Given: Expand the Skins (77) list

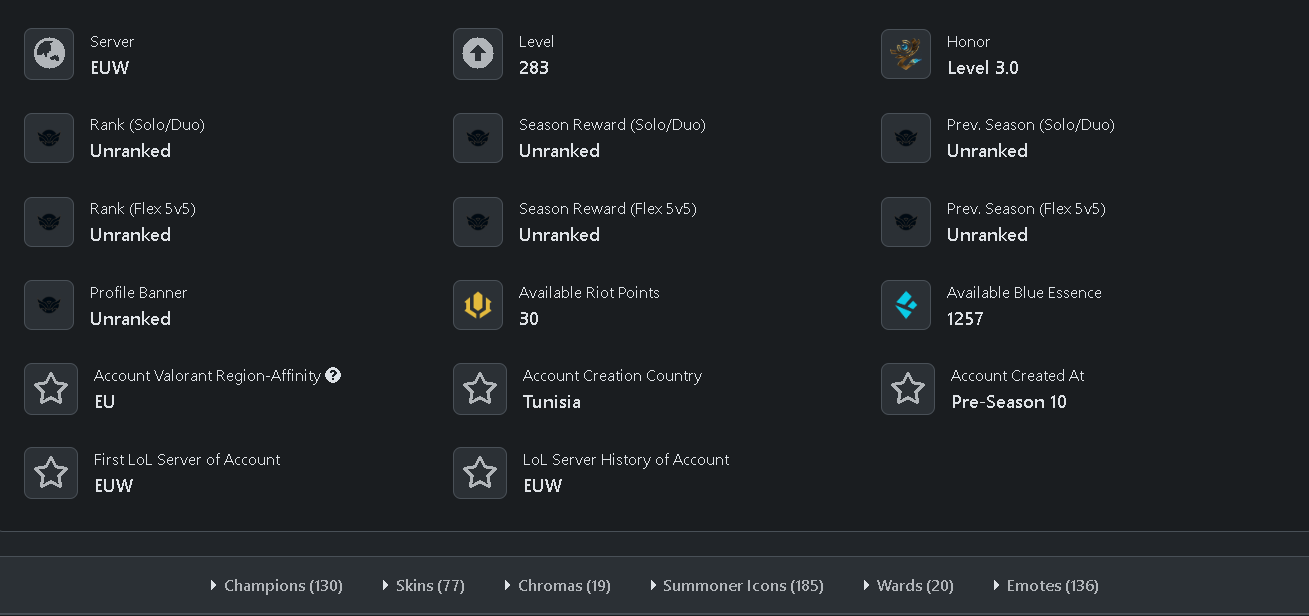Looking at the screenshot, I should [x=423, y=585].
